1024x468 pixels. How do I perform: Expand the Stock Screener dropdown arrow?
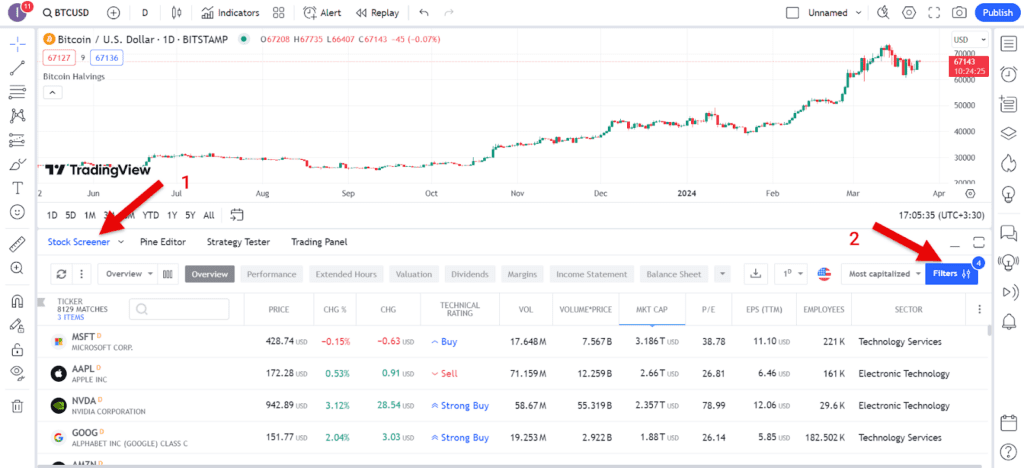(121, 242)
